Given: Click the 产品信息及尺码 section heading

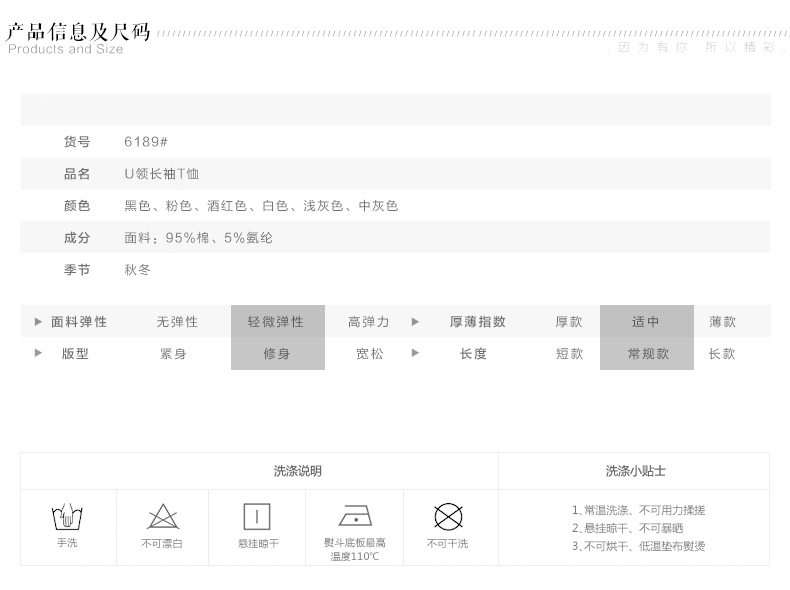Looking at the screenshot, I should pos(78,32).
